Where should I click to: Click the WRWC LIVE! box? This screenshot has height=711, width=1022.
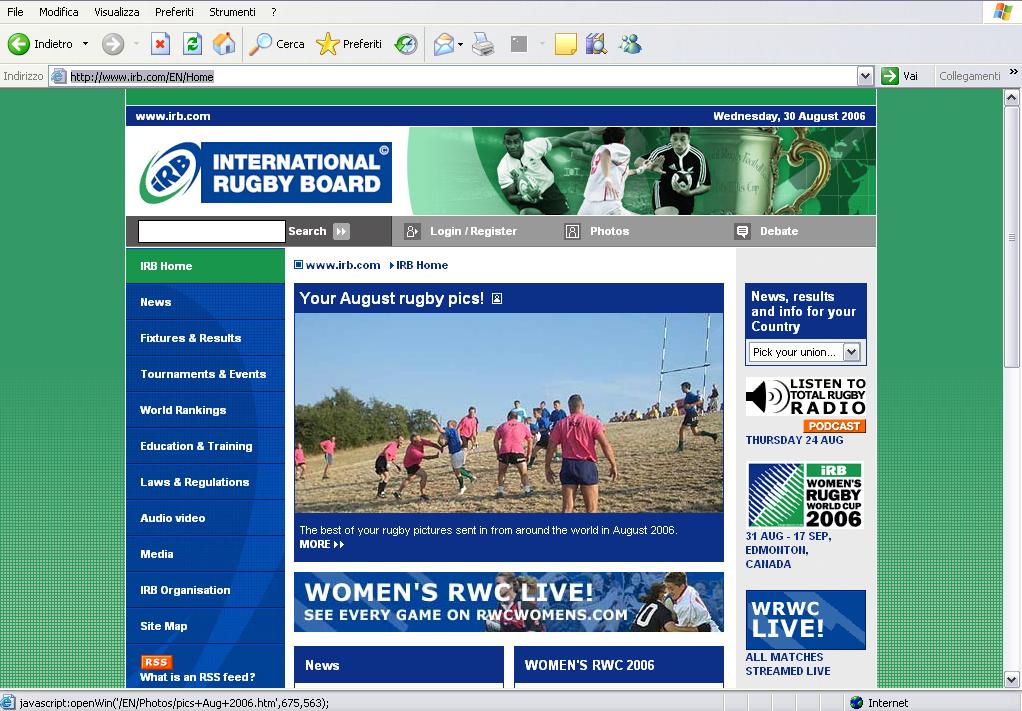[x=806, y=620]
